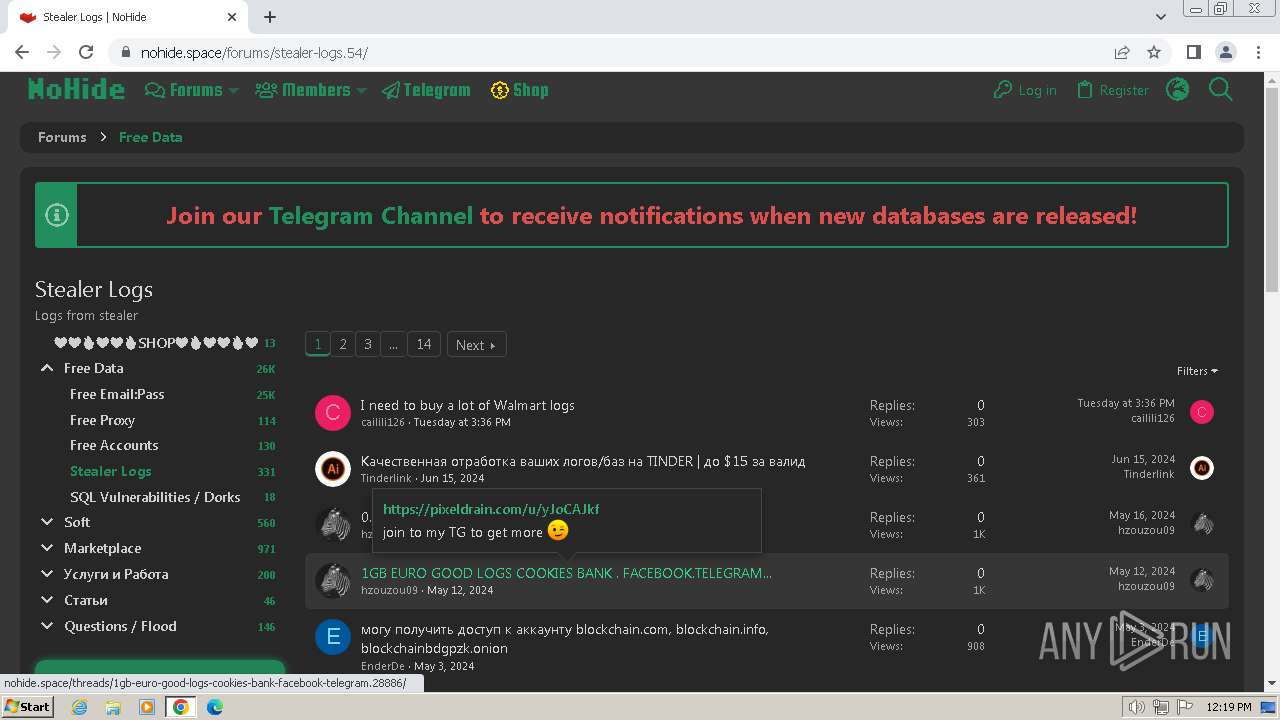This screenshot has width=1280, height=720.
Task: Click the browser address bar
Action: (x=620, y=52)
